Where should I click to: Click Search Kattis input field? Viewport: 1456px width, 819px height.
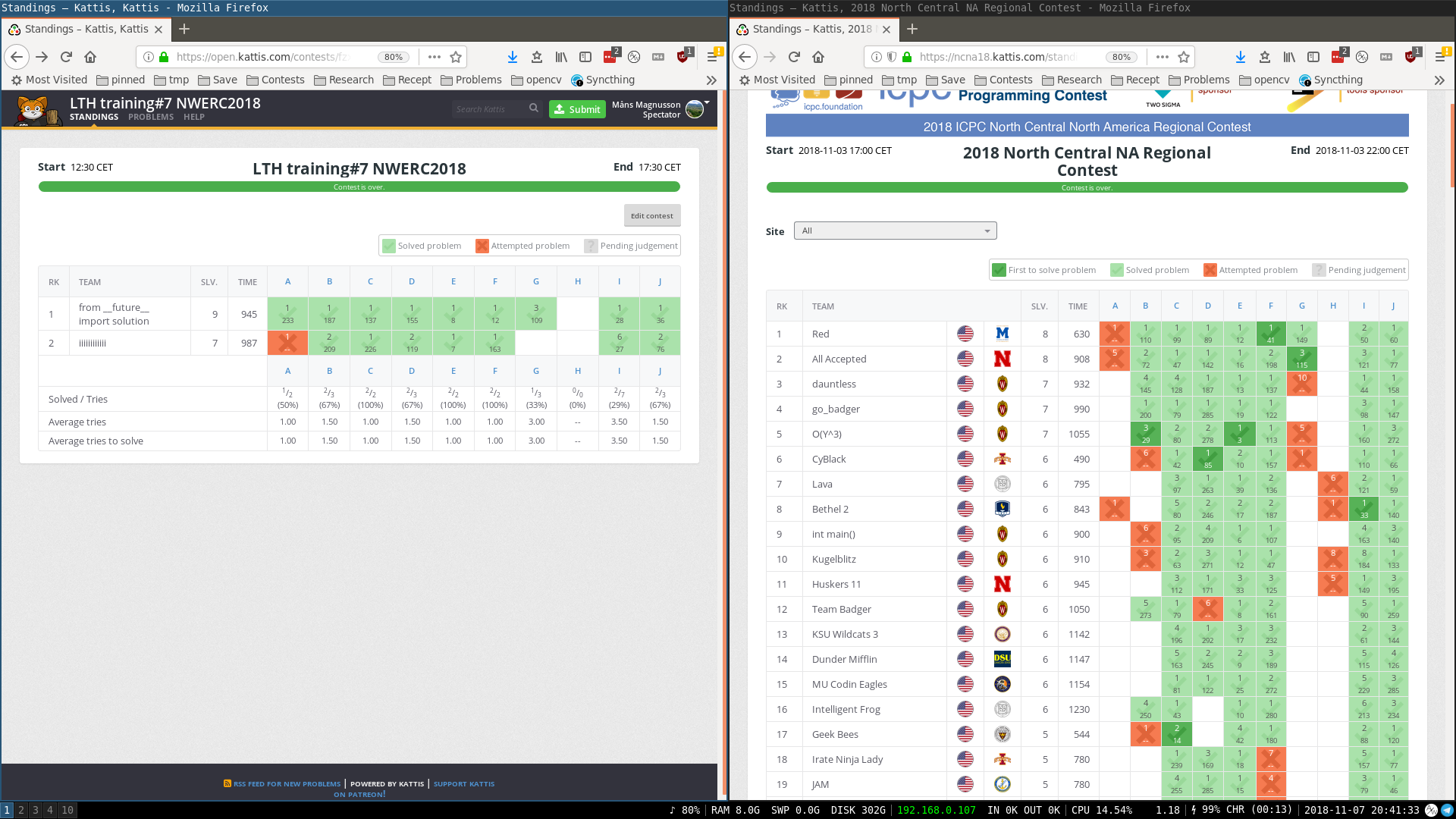click(489, 109)
